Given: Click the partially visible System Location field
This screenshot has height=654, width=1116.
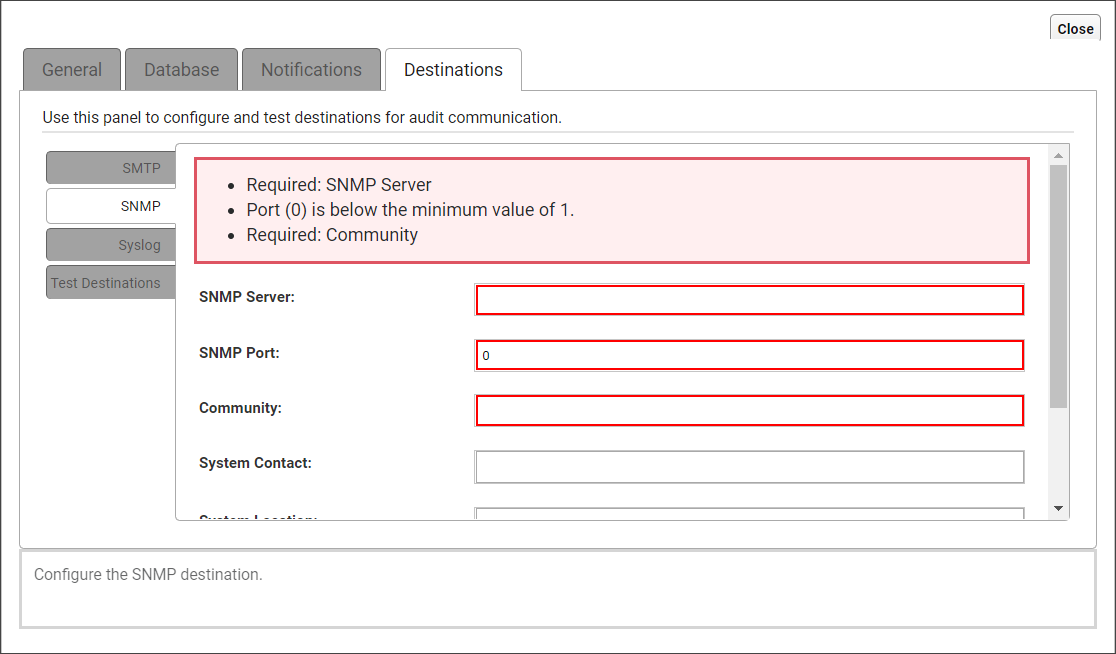Looking at the screenshot, I should [x=749, y=514].
